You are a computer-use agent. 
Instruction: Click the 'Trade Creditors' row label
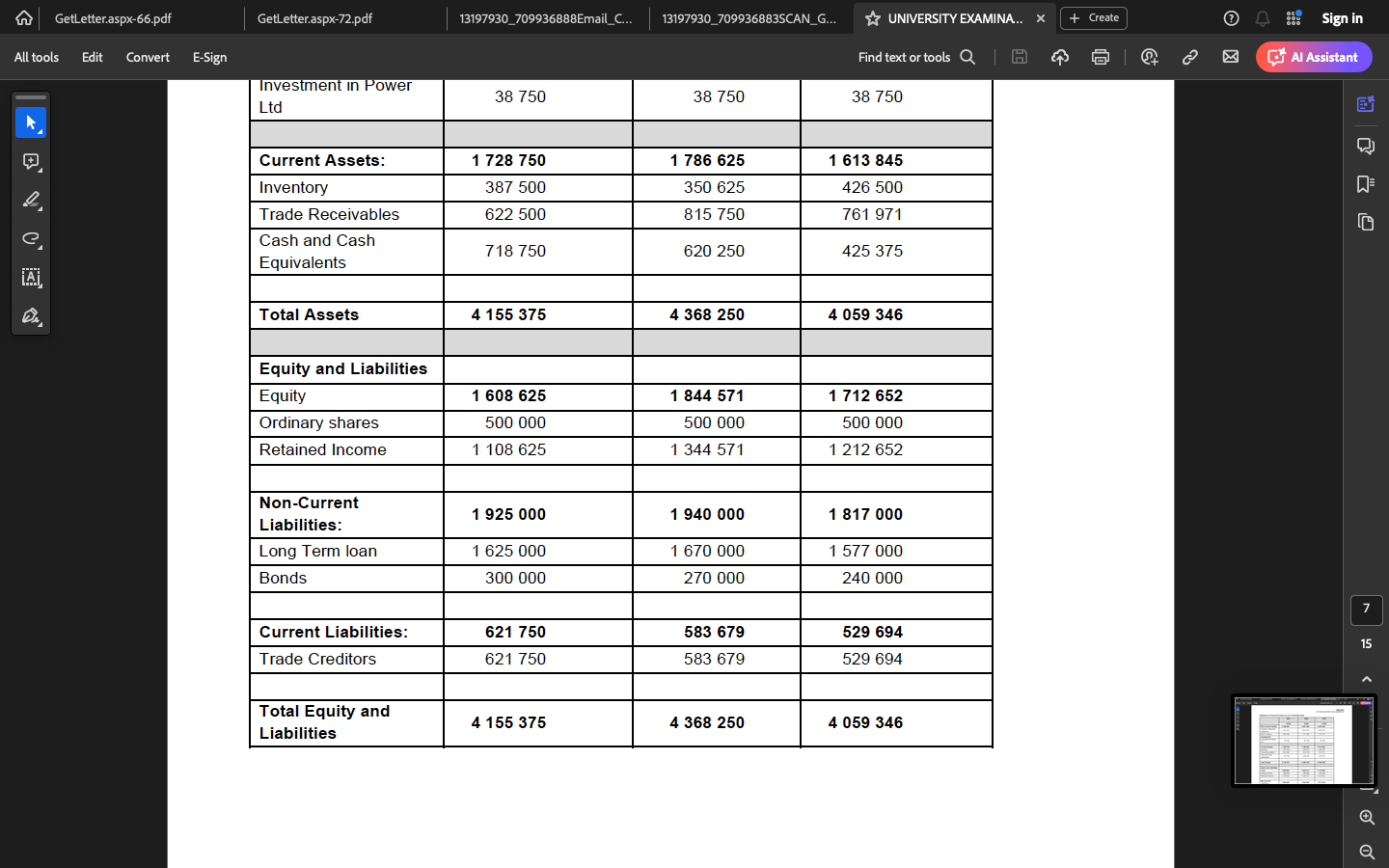point(317,659)
